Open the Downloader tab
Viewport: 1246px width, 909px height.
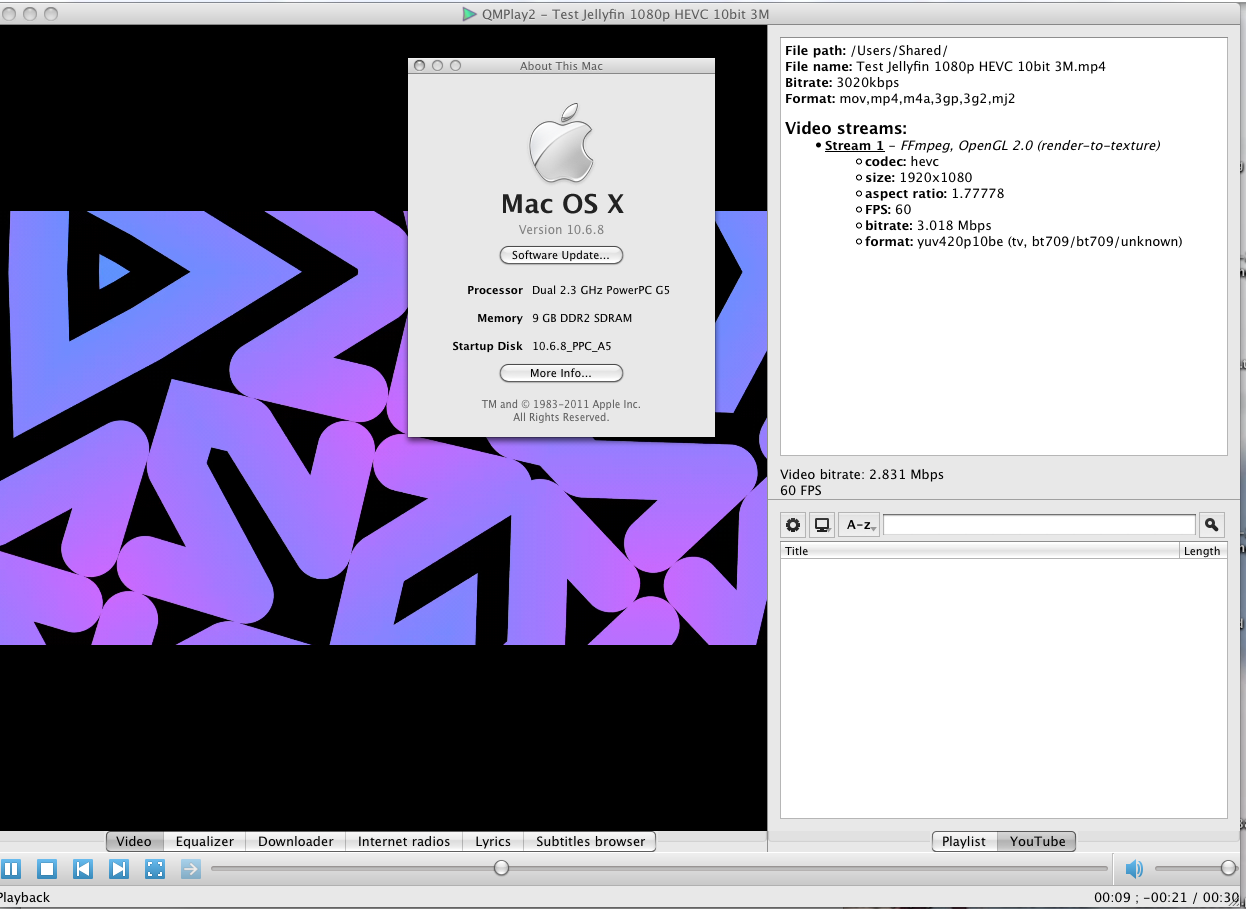tap(296, 841)
